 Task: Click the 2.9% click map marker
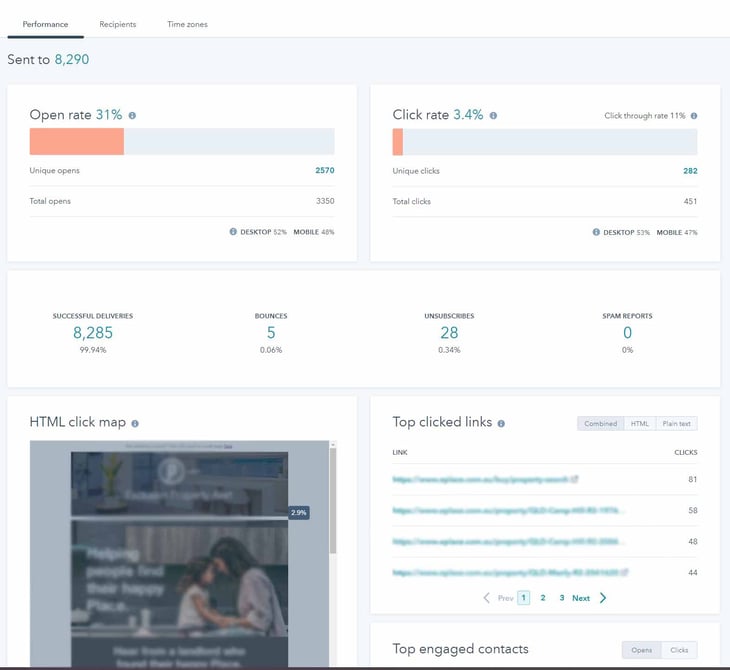299,513
